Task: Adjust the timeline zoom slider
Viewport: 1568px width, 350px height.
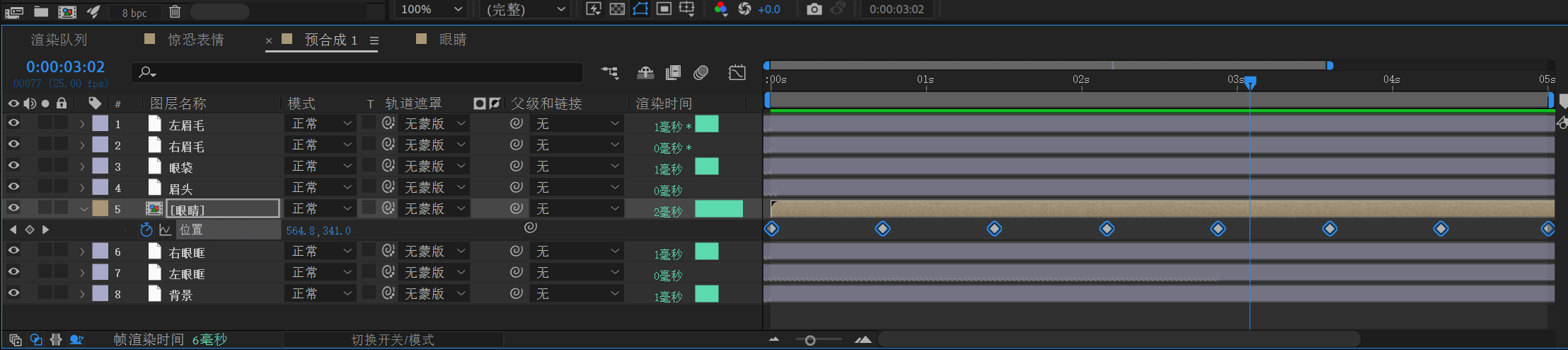Action: [810, 341]
